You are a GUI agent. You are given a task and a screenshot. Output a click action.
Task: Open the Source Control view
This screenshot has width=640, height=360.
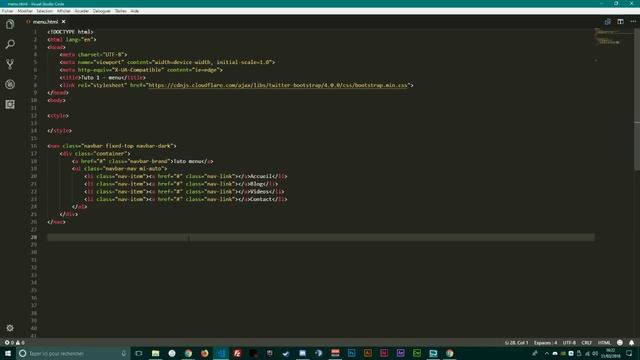[10, 64]
